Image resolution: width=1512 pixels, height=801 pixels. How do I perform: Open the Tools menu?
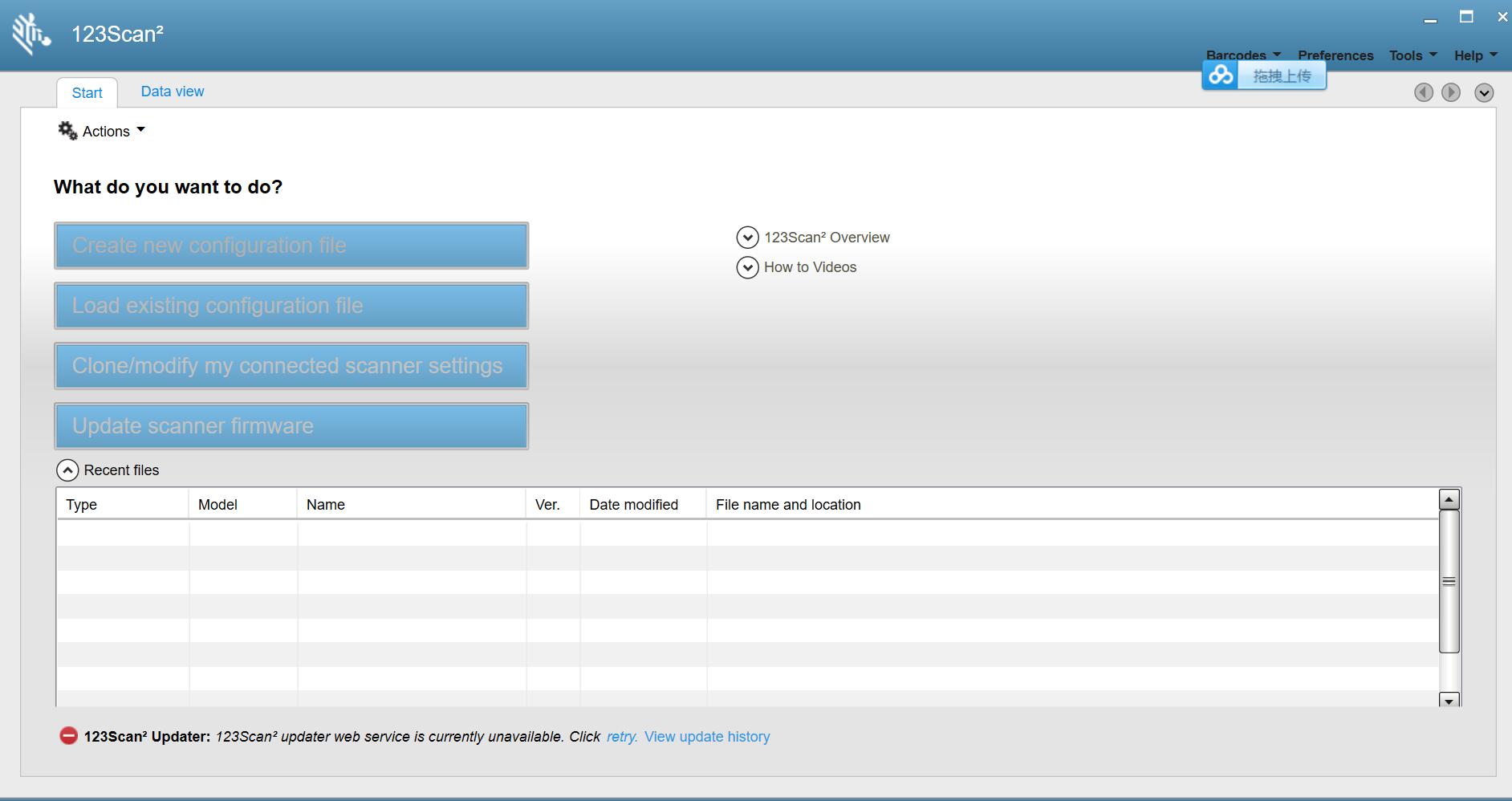[1412, 55]
